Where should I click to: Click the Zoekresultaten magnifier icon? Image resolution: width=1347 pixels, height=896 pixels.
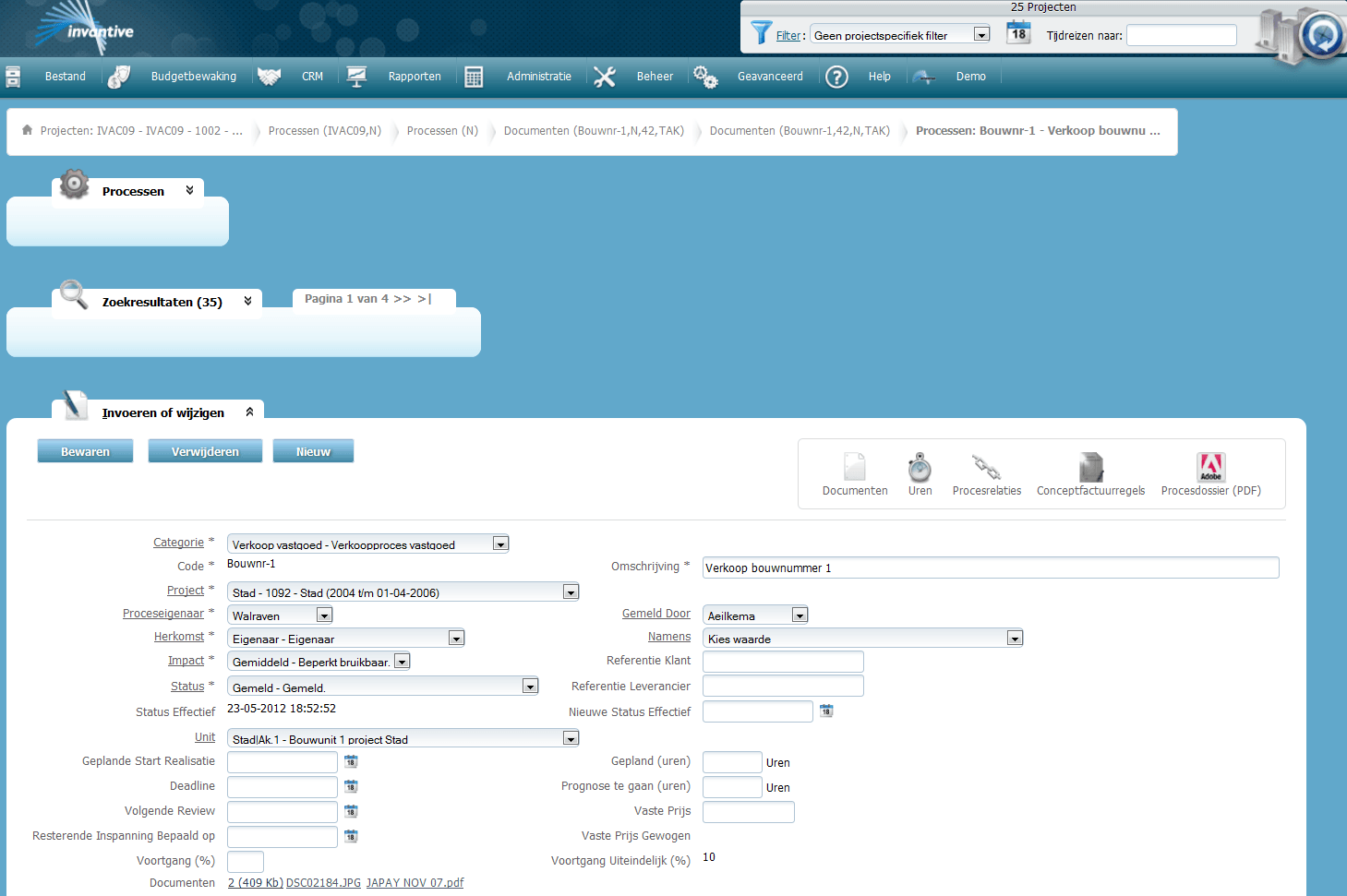tap(74, 294)
